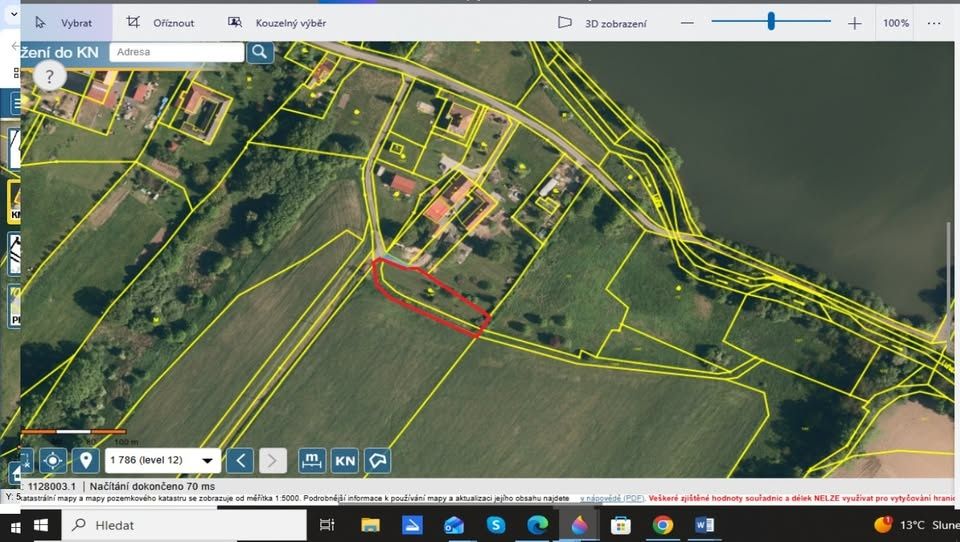This screenshot has width=960, height=542.
Task: Expand the chevron at top-left corner
Action: 13,13
